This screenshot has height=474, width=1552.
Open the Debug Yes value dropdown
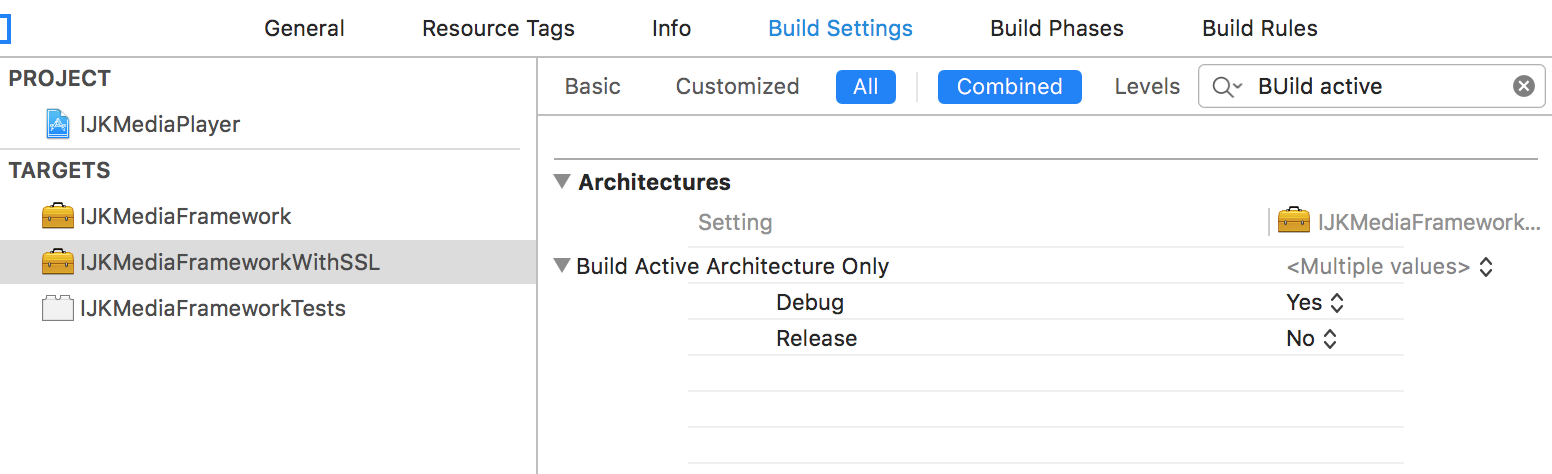click(x=1315, y=302)
